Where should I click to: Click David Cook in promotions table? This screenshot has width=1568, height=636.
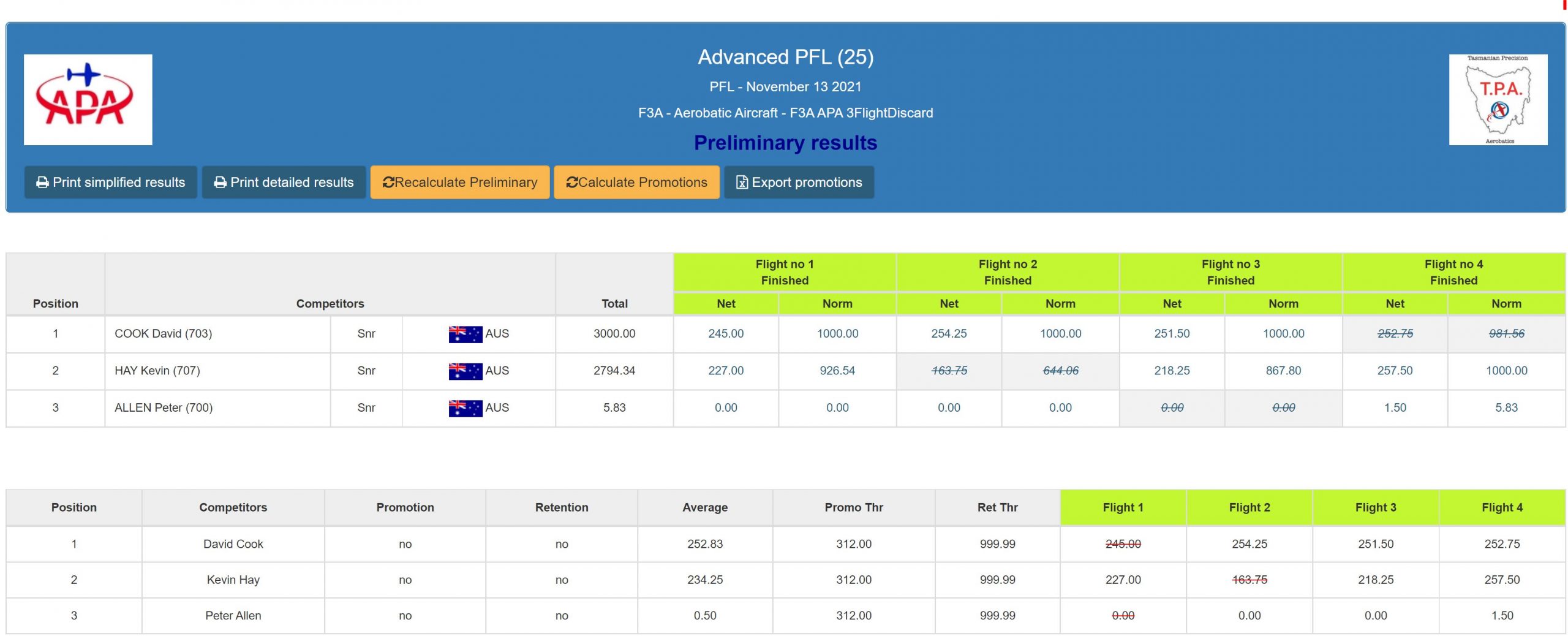(x=233, y=544)
